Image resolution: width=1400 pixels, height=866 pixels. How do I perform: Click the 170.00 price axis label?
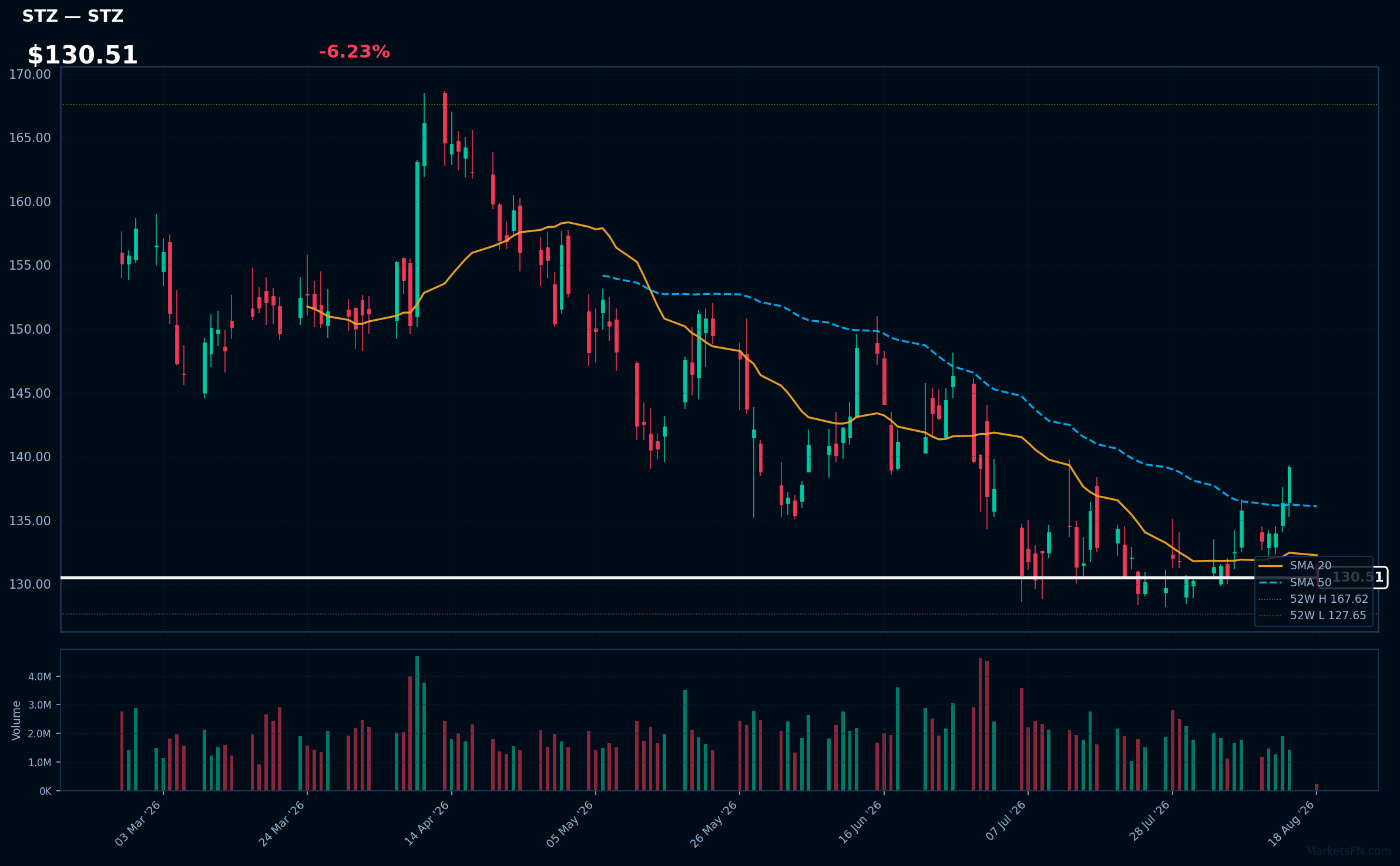coord(30,74)
